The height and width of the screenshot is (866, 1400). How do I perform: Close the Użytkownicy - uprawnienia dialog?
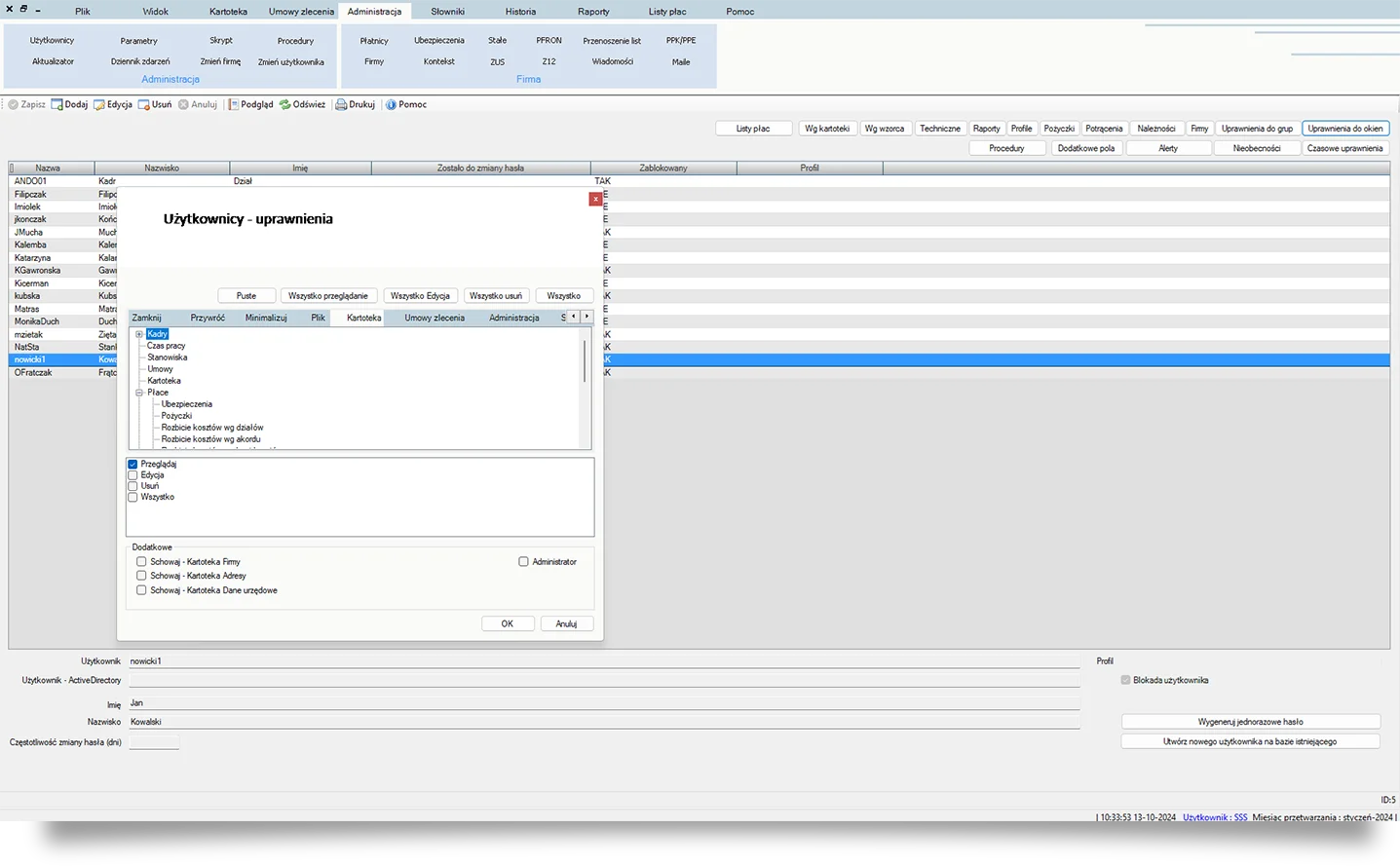(x=595, y=199)
